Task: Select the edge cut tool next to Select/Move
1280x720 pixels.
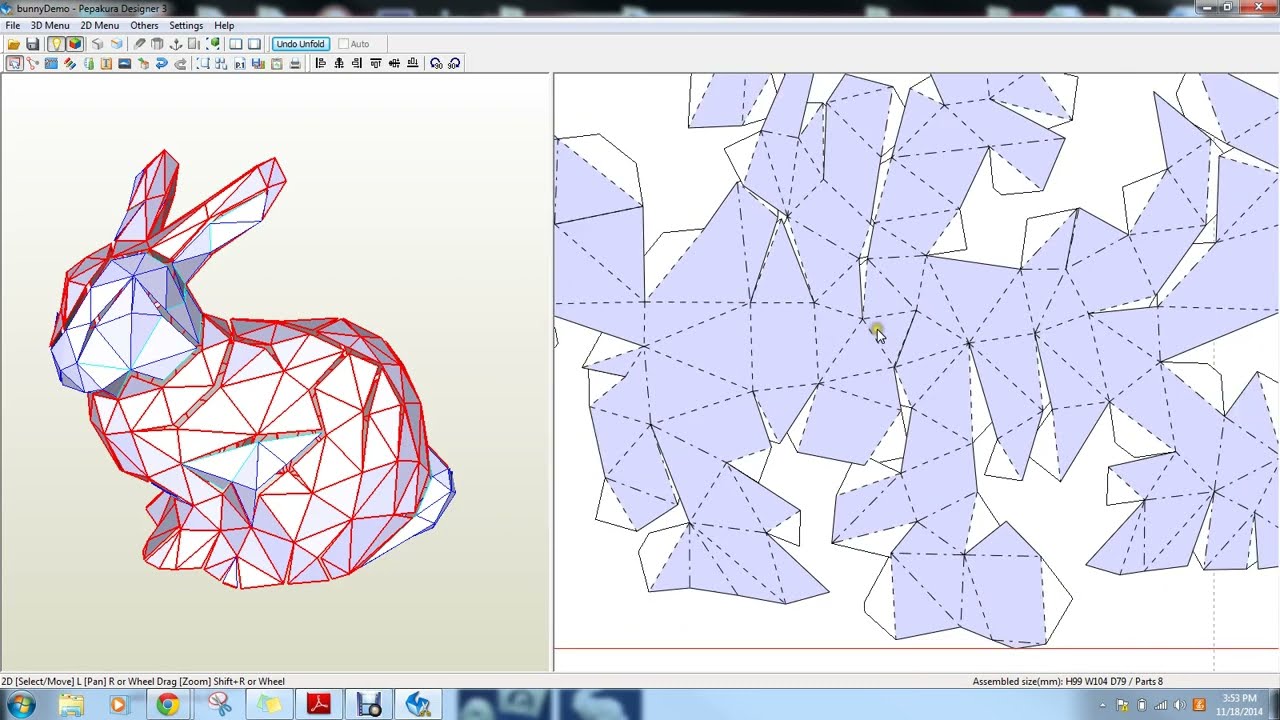Action: pyautogui.click(x=32, y=63)
